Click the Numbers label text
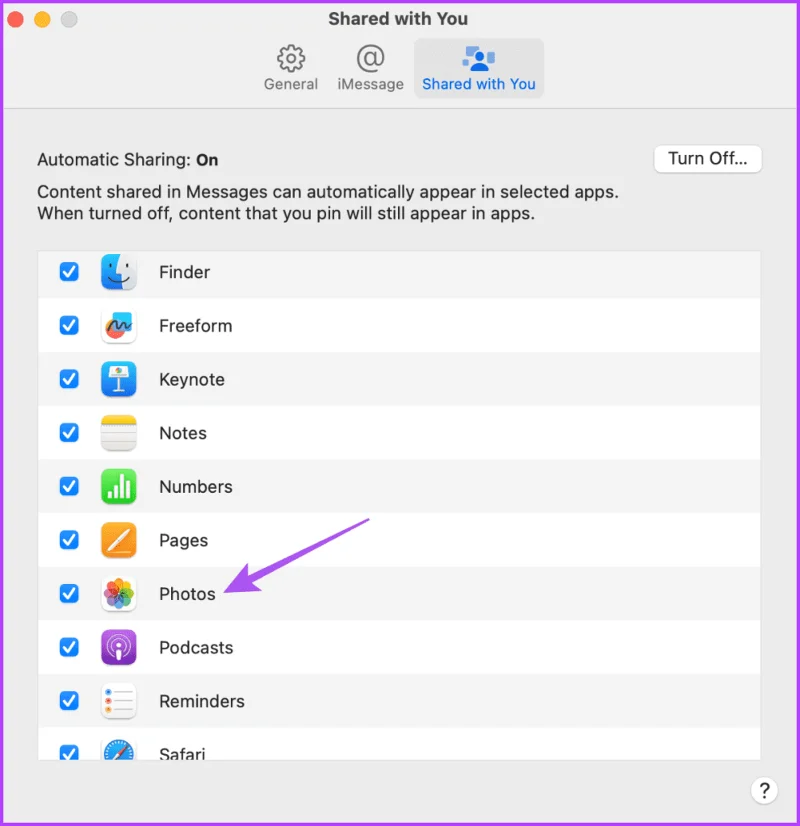Image resolution: width=800 pixels, height=826 pixels. [x=195, y=487]
